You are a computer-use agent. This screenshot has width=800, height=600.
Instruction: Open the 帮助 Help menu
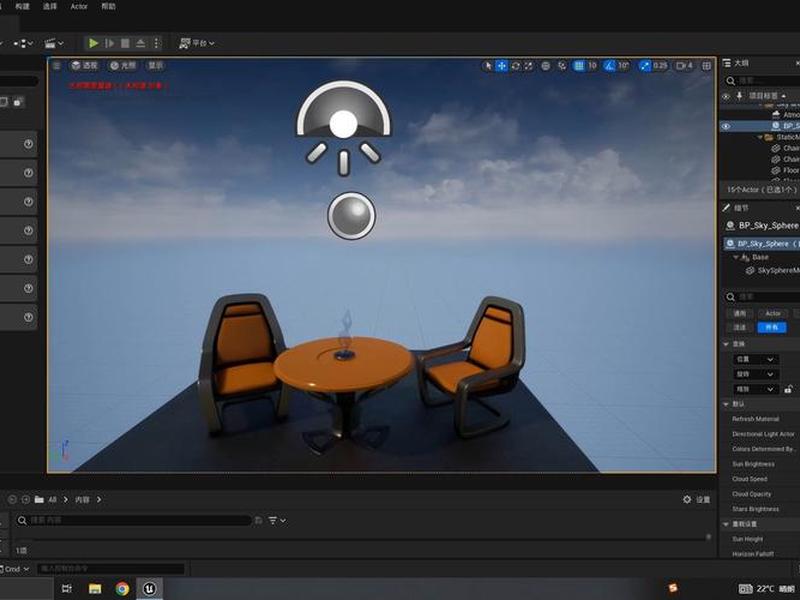tap(108, 7)
